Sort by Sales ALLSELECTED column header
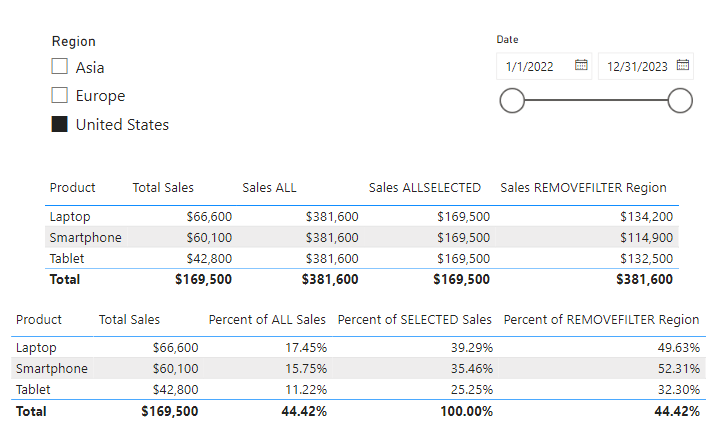722x432 pixels. click(x=424, y=188)
